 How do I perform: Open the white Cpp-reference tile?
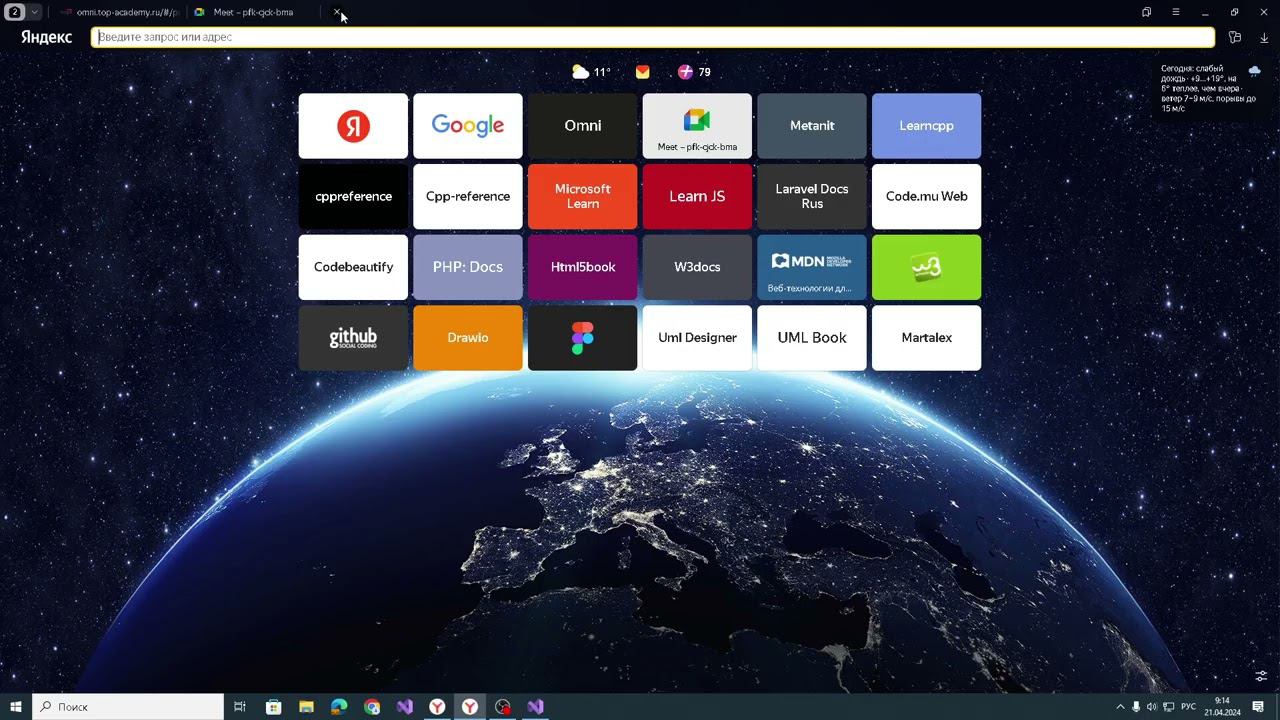[468, 197]
